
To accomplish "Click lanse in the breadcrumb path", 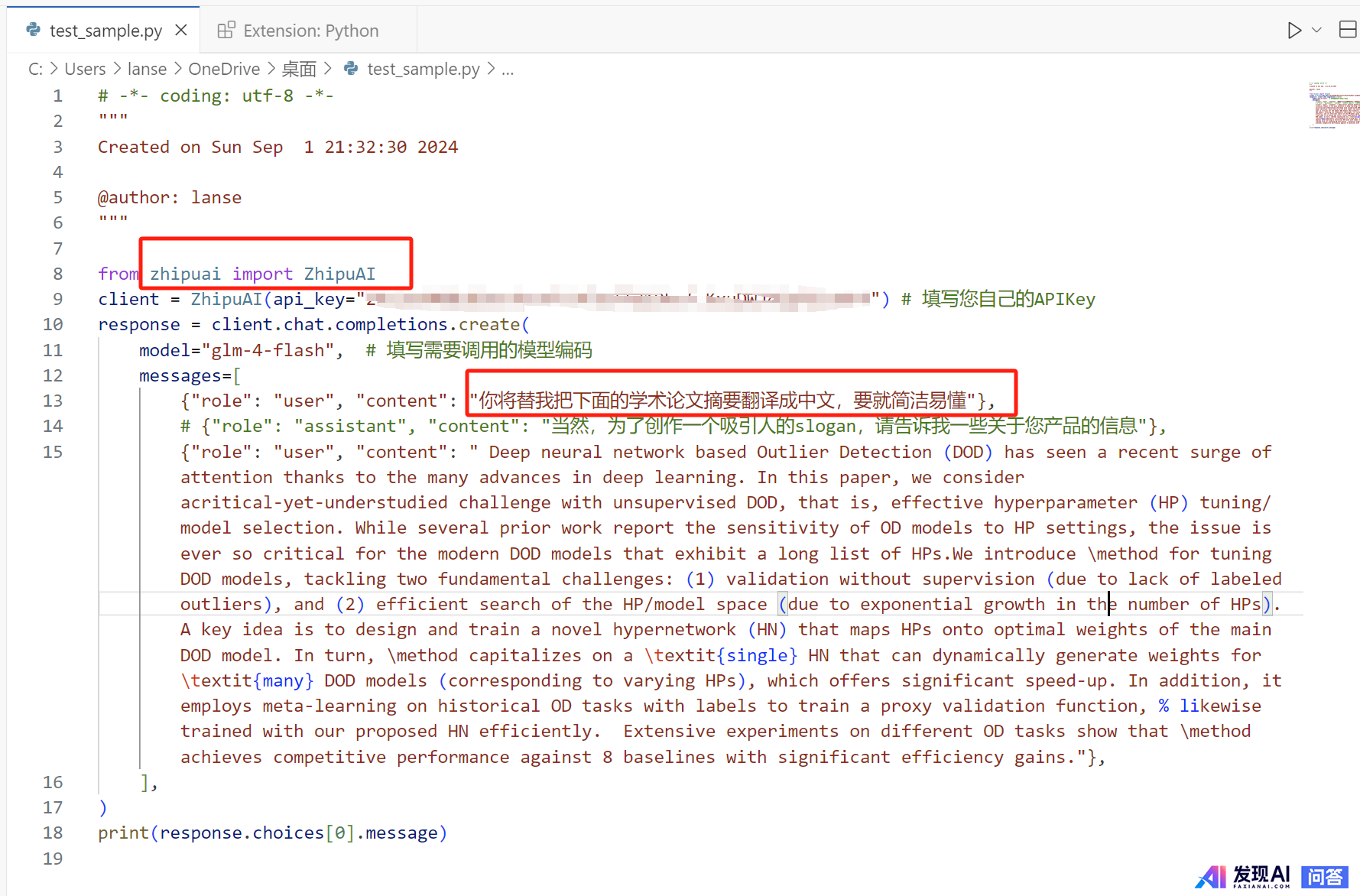I will (147, 69).
